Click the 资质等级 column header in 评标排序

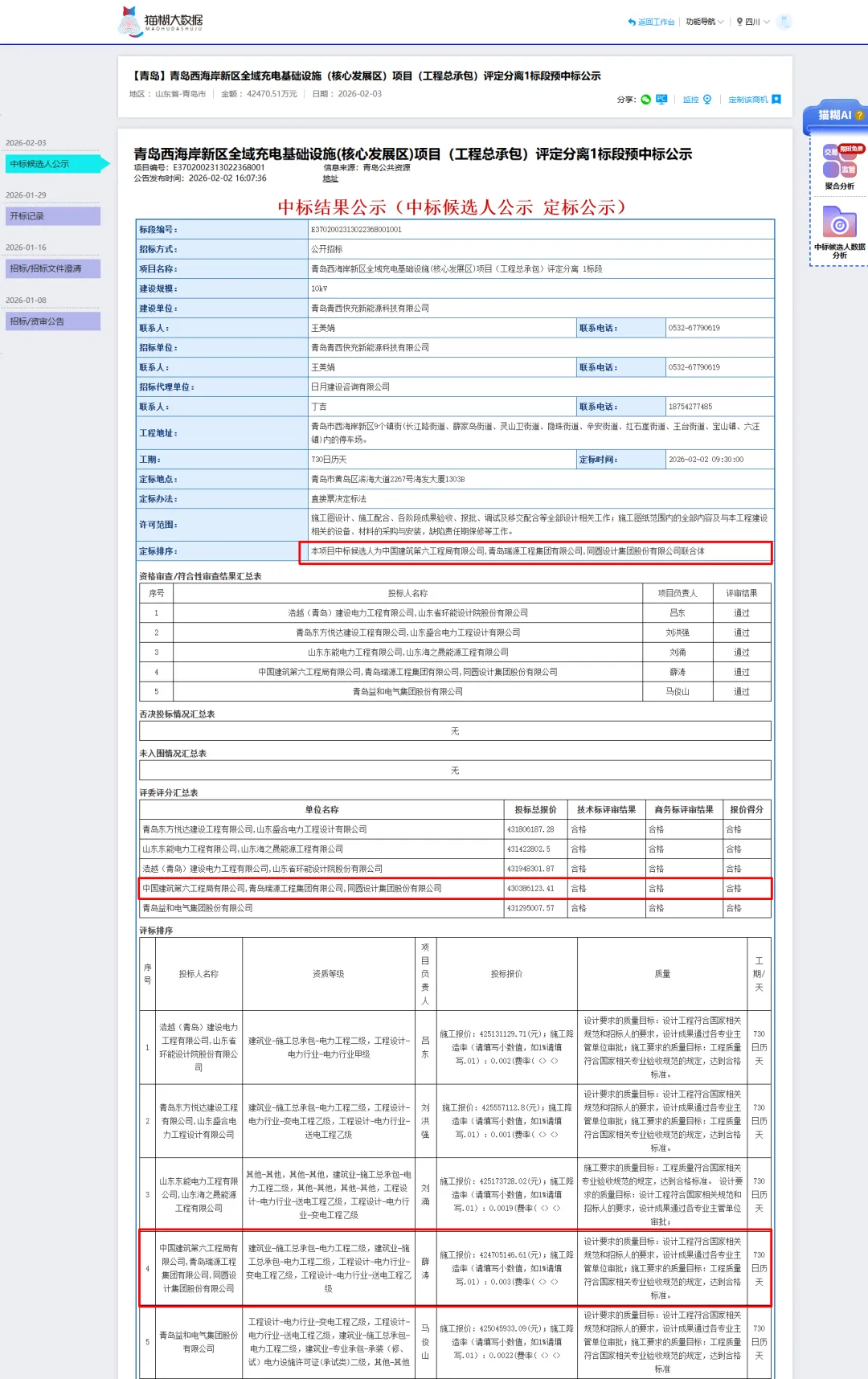[x=328, y=974]
